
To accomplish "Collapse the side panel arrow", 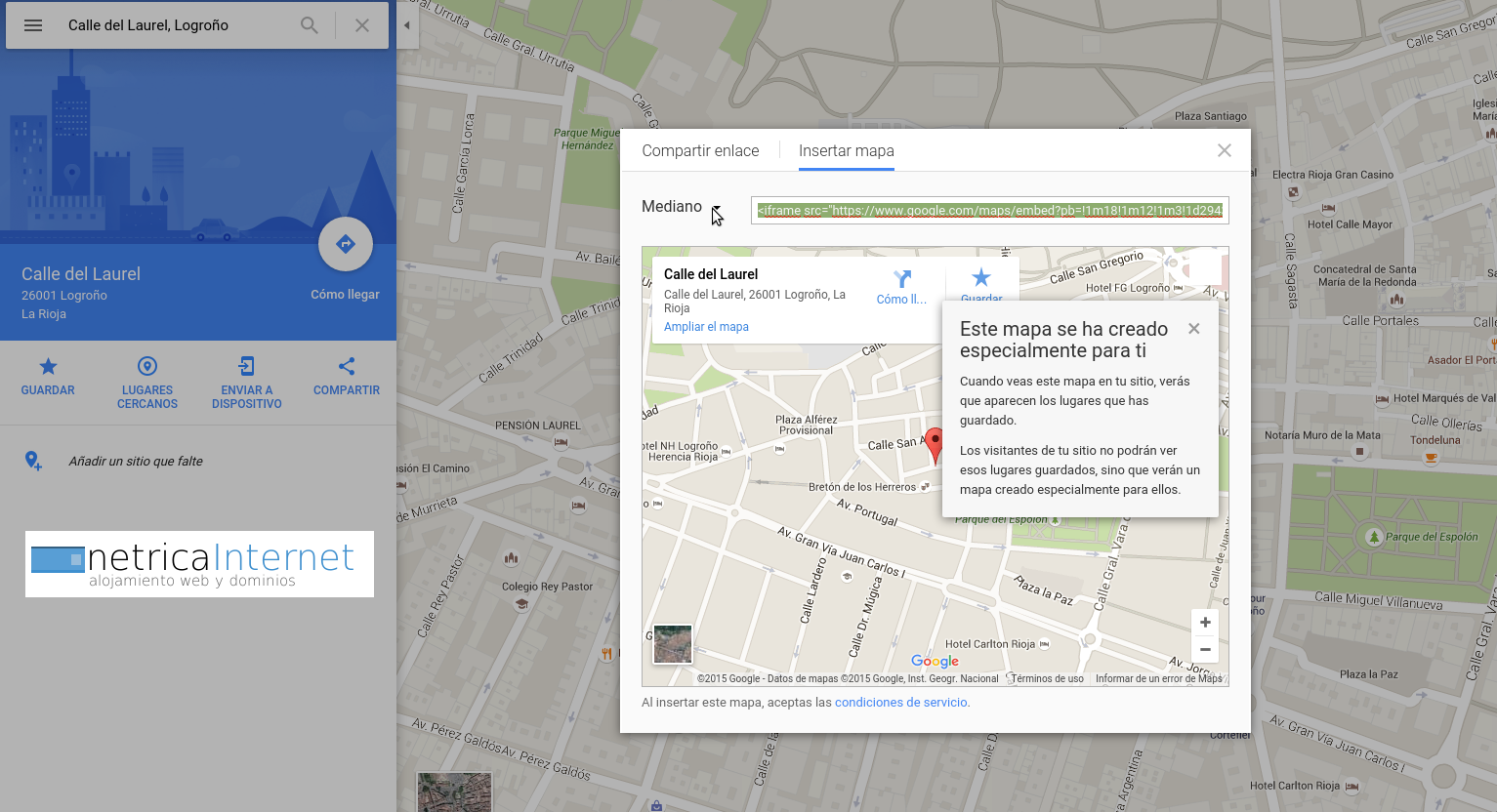I will click(x=407, y=25).
